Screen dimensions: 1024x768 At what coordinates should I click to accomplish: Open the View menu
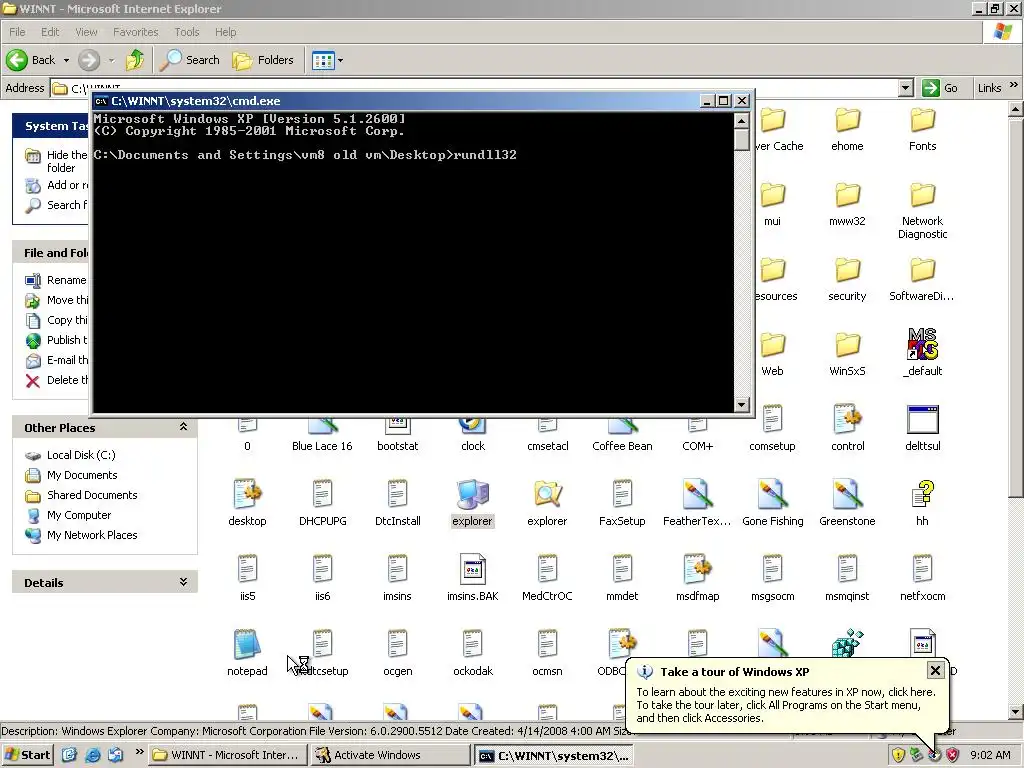[x=86, y=32]
